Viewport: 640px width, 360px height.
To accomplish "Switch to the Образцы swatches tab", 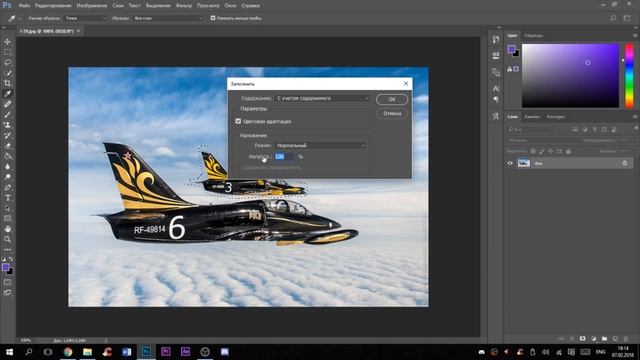I will point(533,36).
